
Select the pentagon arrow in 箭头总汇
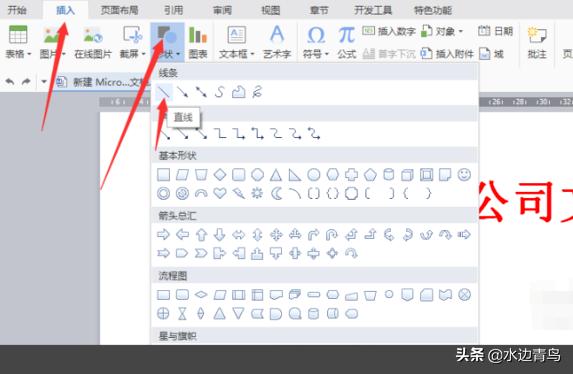click(x=182, y=253)
